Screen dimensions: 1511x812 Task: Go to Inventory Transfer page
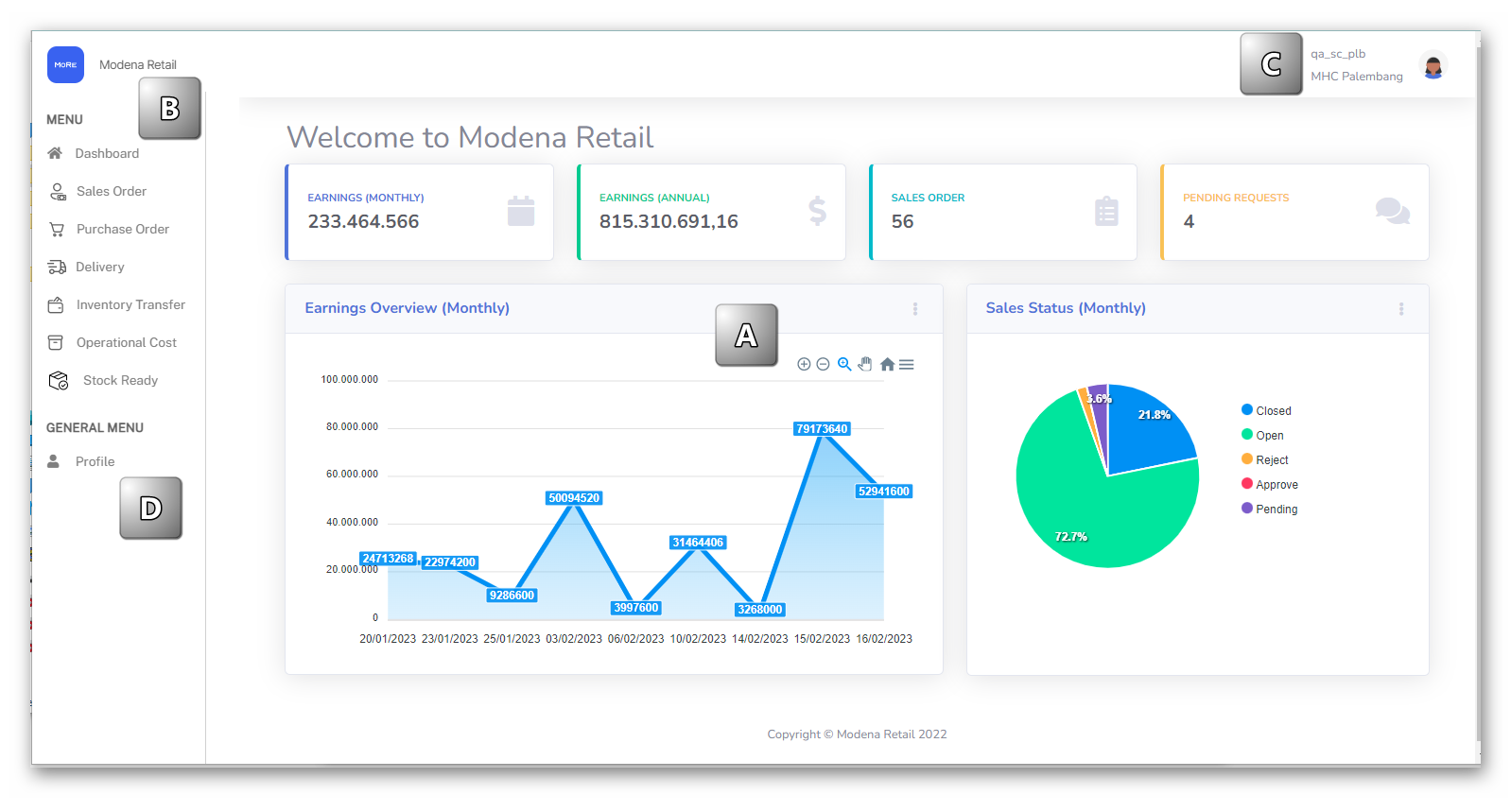click(130, 304)
